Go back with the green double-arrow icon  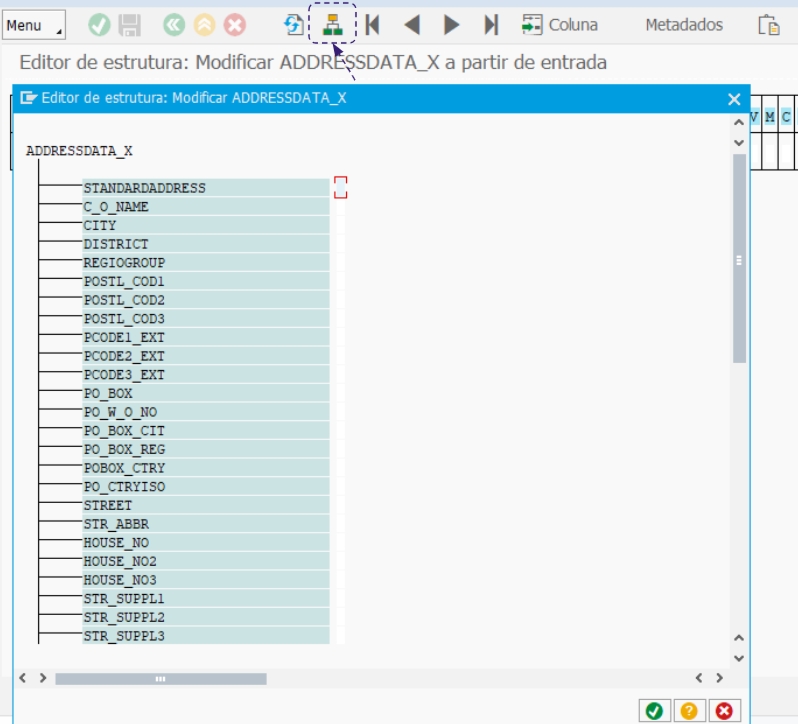tap(173, 25)
